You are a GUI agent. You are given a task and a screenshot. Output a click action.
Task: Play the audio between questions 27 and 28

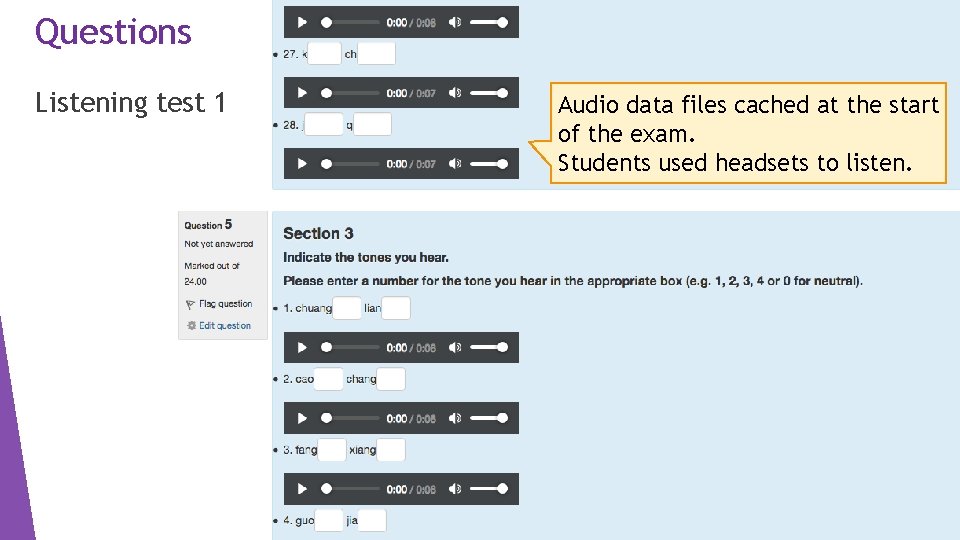301,93
